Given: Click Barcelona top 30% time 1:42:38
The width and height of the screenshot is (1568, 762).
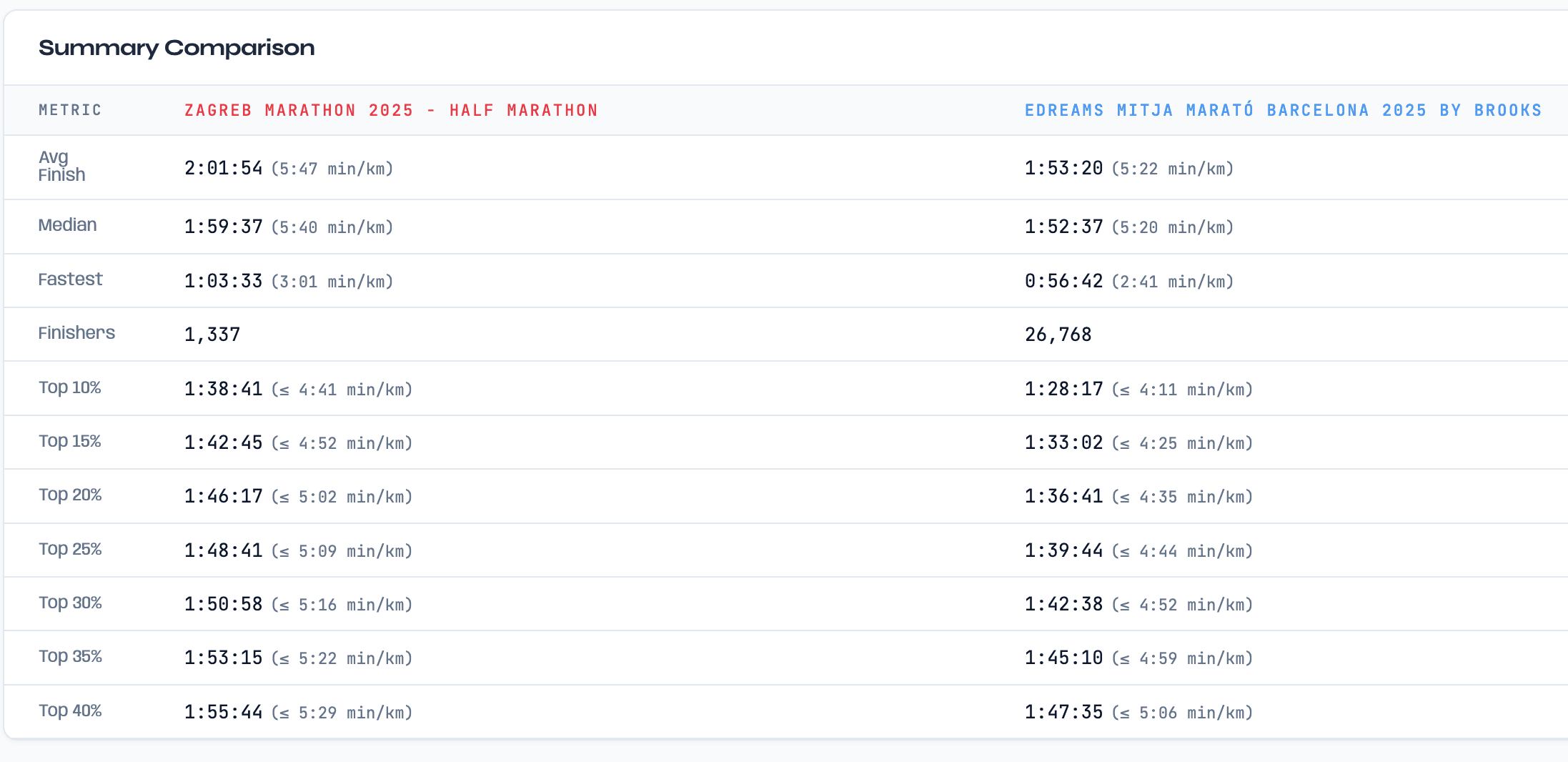Looking at the screenshot, I should (1064, 604).
